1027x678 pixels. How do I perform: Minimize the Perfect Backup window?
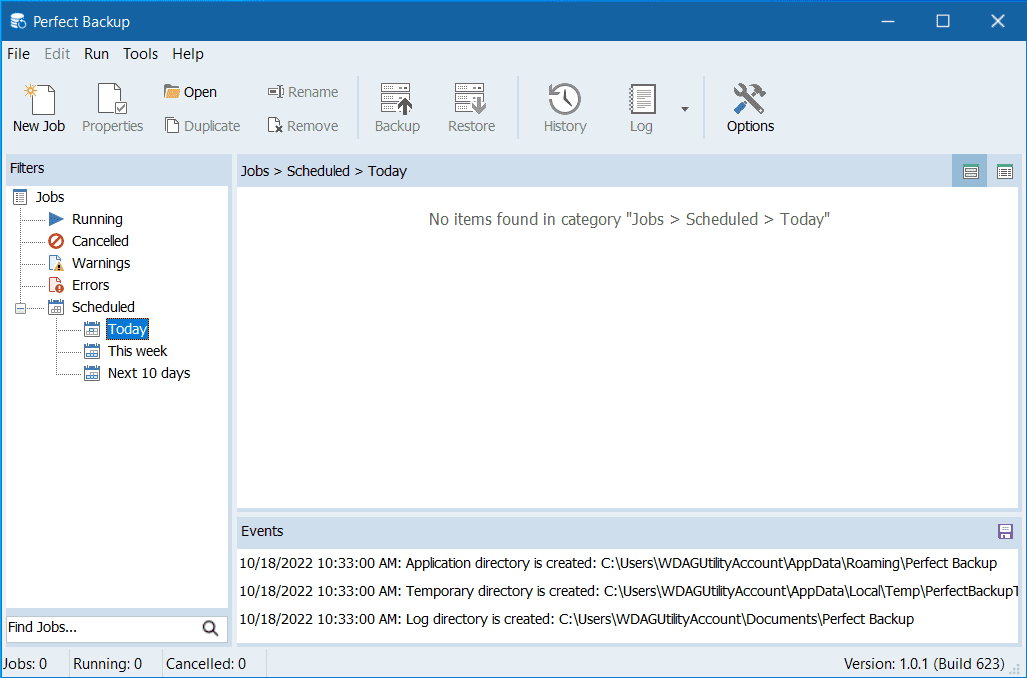tap(887, 21)
